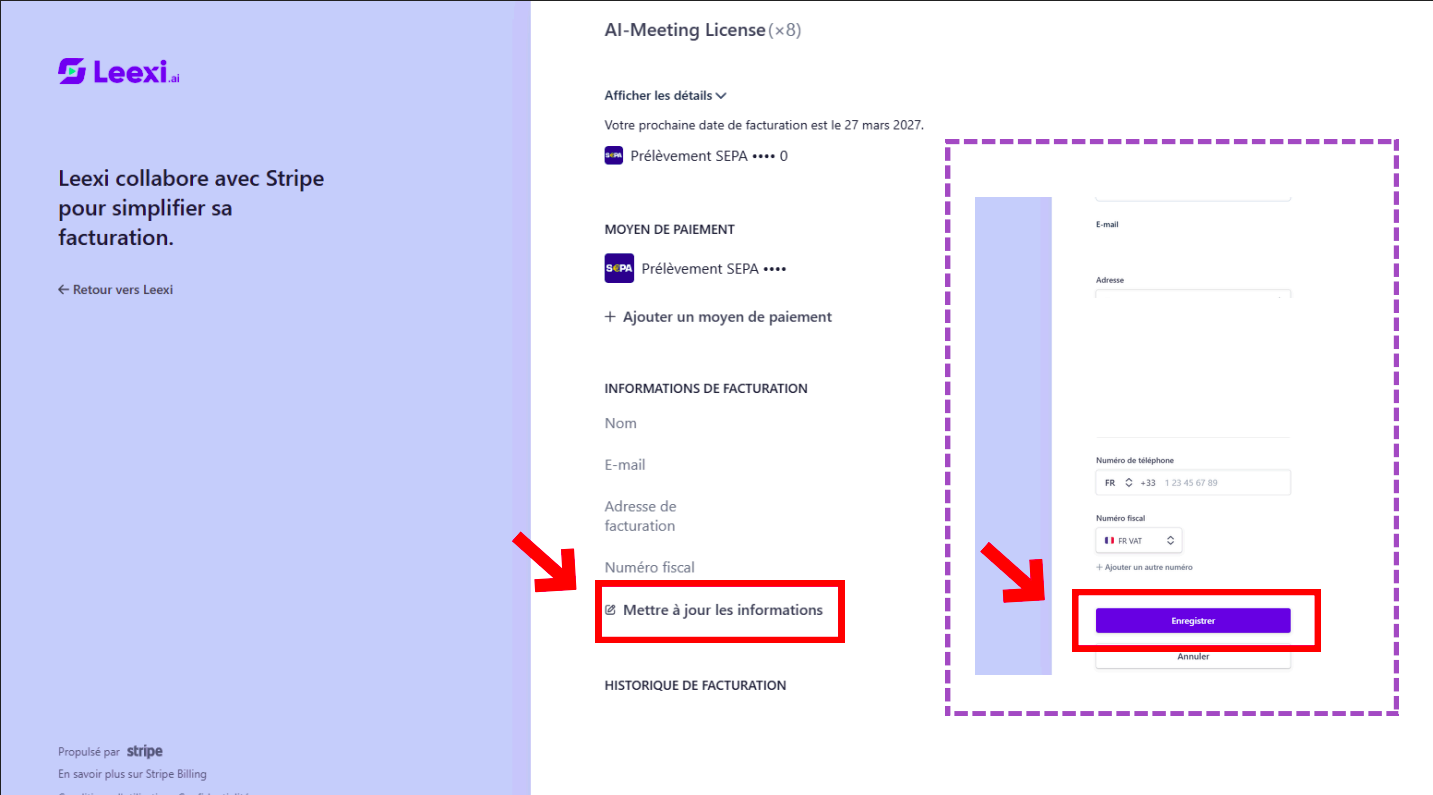
Task: Click the pencil icon beside Mettre à jour
Action: pos(610,610)
